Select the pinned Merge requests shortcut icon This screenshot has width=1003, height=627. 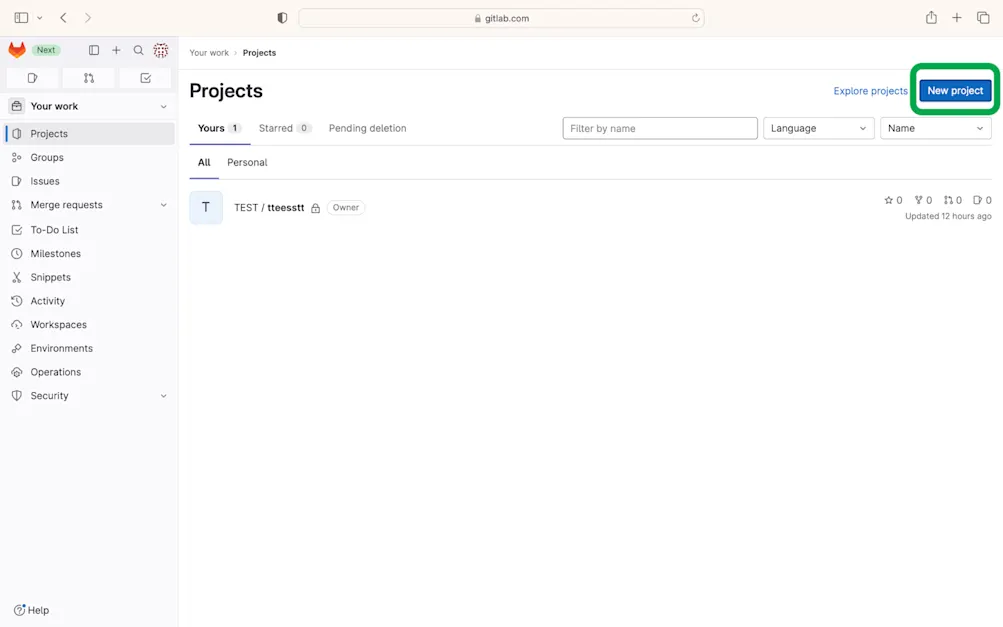88,77
